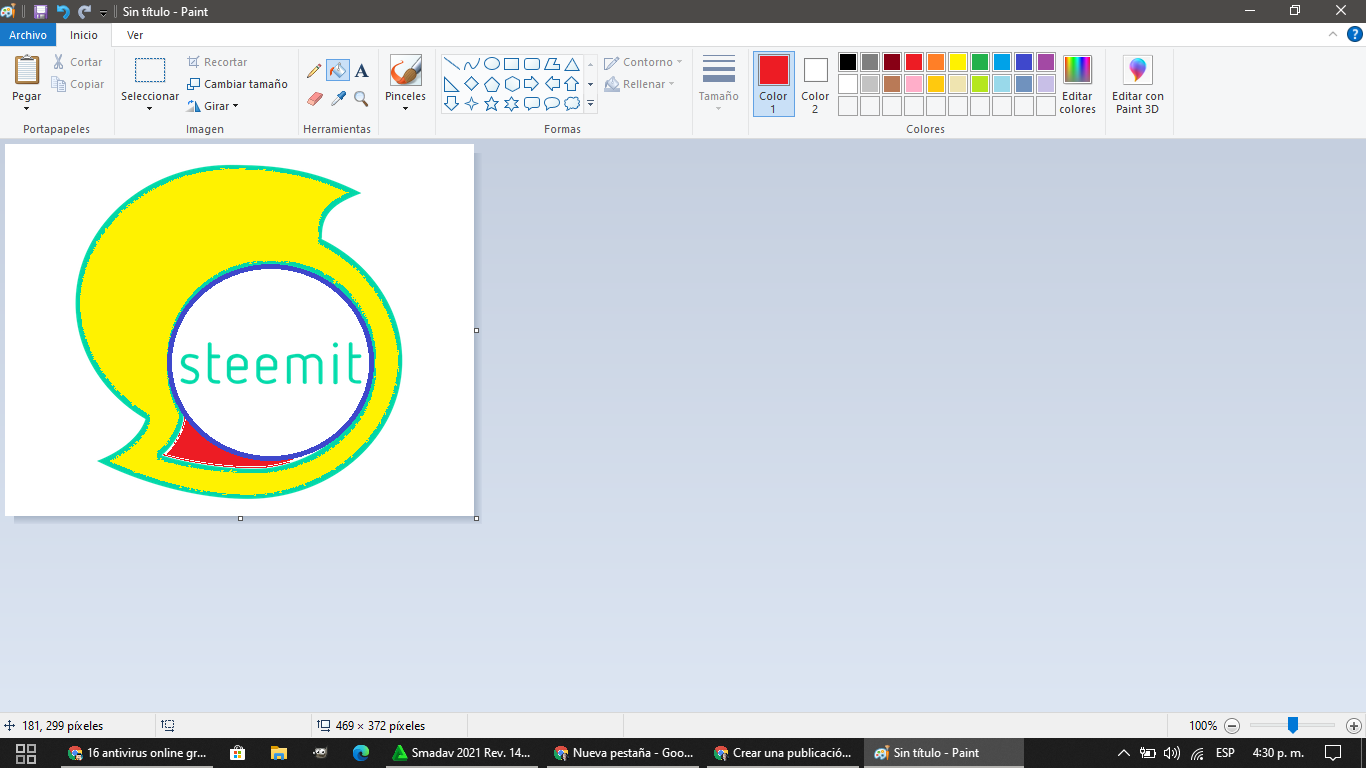This screenshot has width=1366, height=768.
Task: Select the Pencil tool
Action: pos(314,71)
